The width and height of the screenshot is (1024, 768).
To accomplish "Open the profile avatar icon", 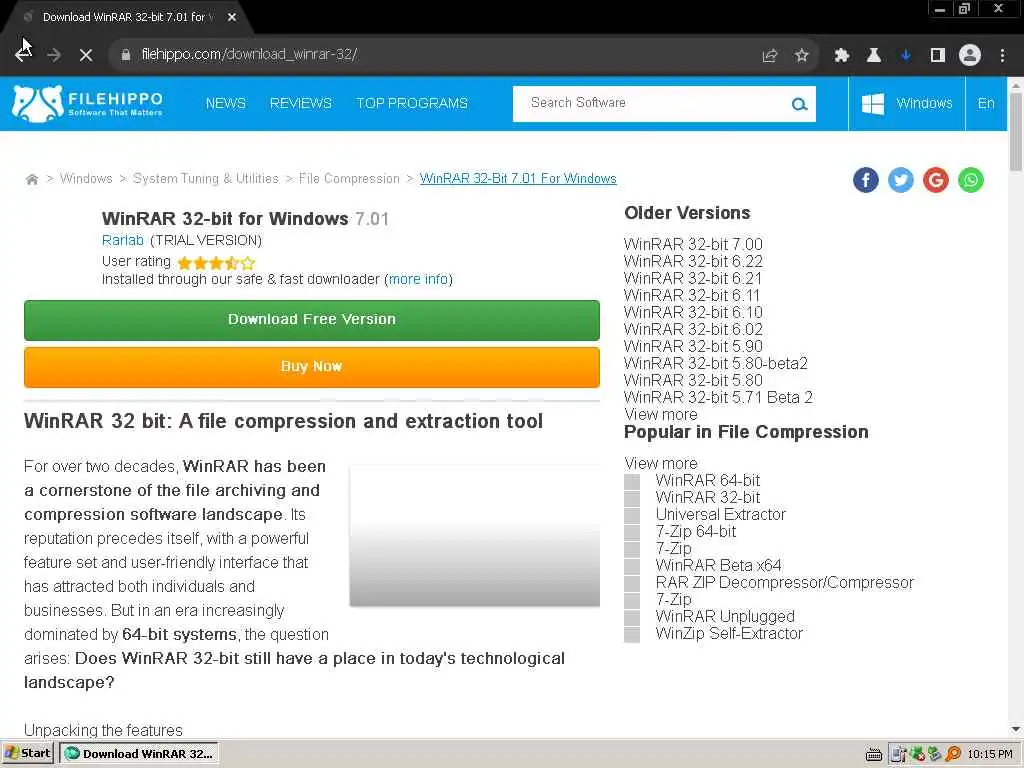I will click(970, 56).
